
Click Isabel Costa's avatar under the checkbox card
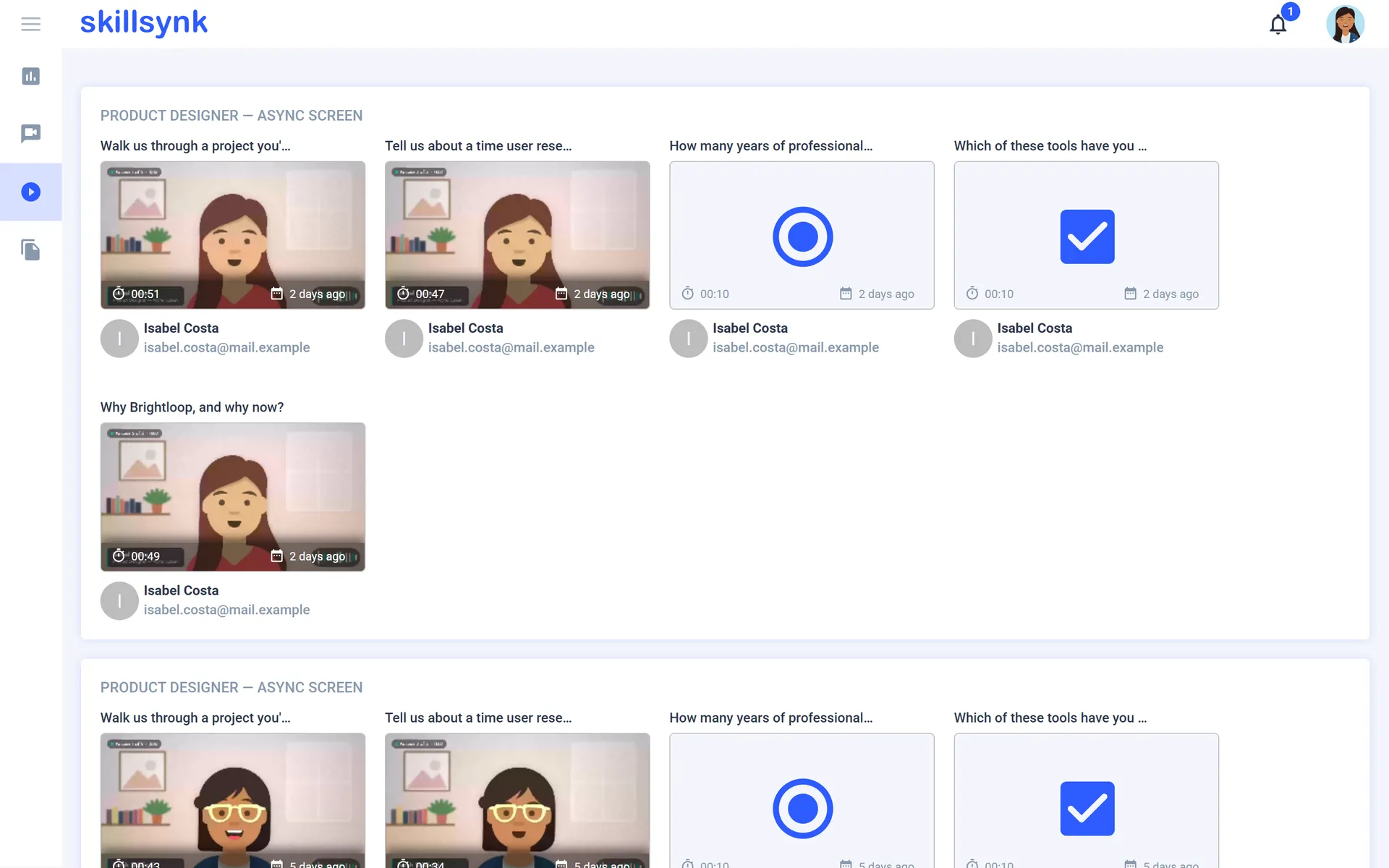point(972,339)
